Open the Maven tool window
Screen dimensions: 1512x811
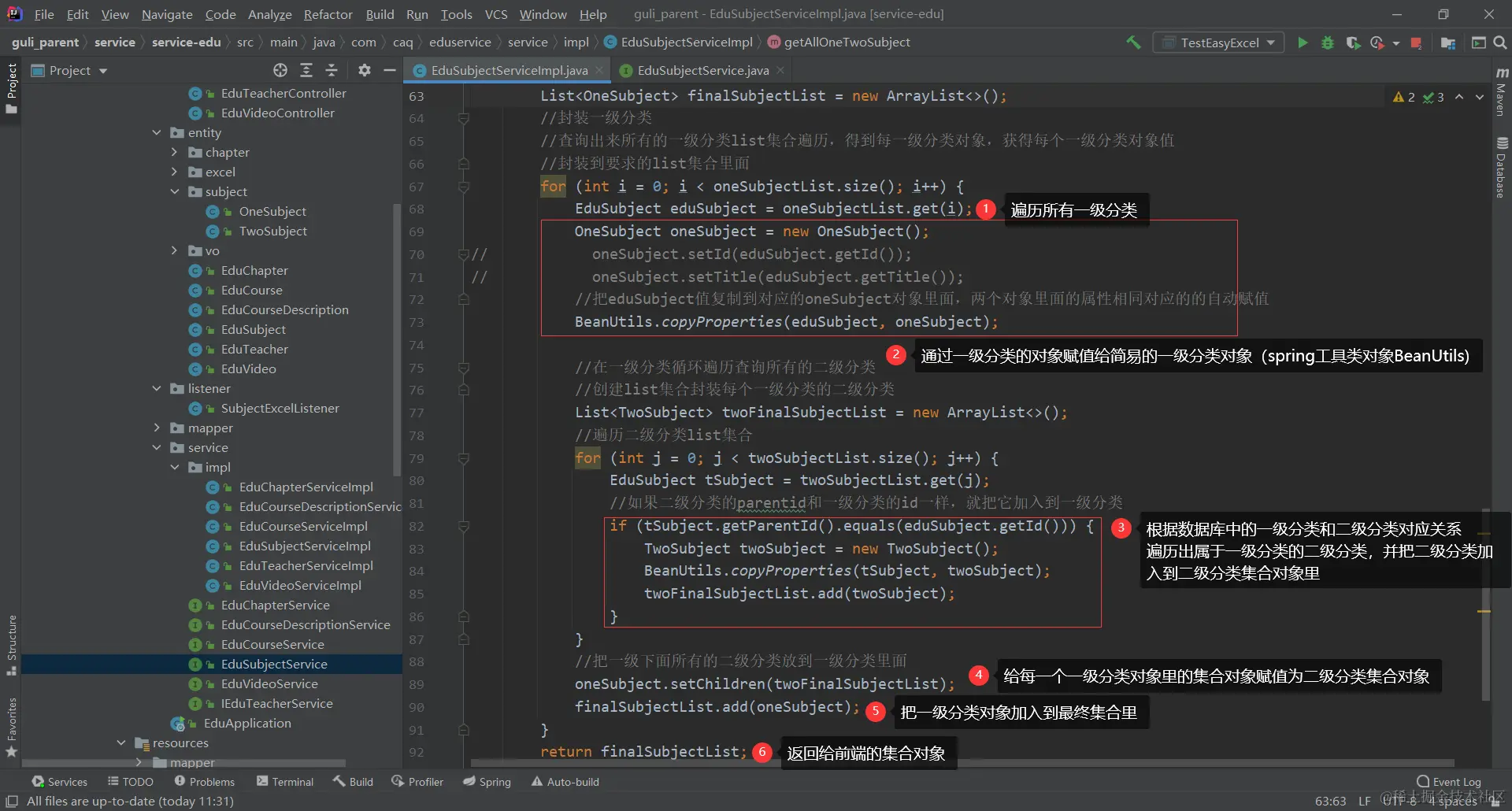tap(1501, 92)
